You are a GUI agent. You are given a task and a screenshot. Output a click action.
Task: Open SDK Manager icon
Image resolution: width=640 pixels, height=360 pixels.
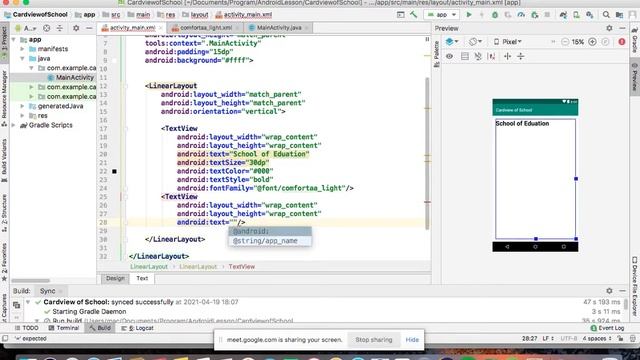click(589, 15)
